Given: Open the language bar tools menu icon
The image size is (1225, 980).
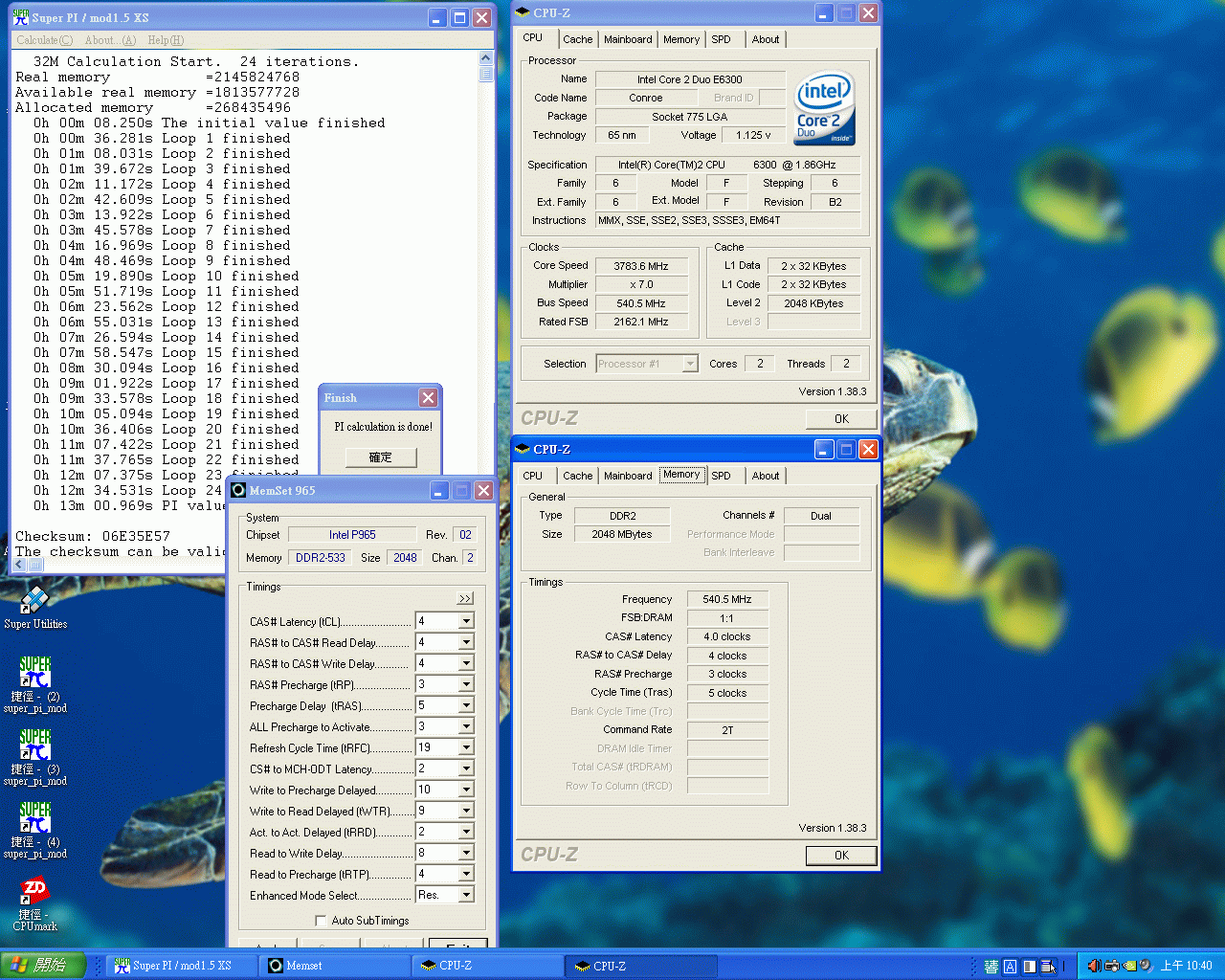Looking at the screenshot, I should tap(1048, 967).
